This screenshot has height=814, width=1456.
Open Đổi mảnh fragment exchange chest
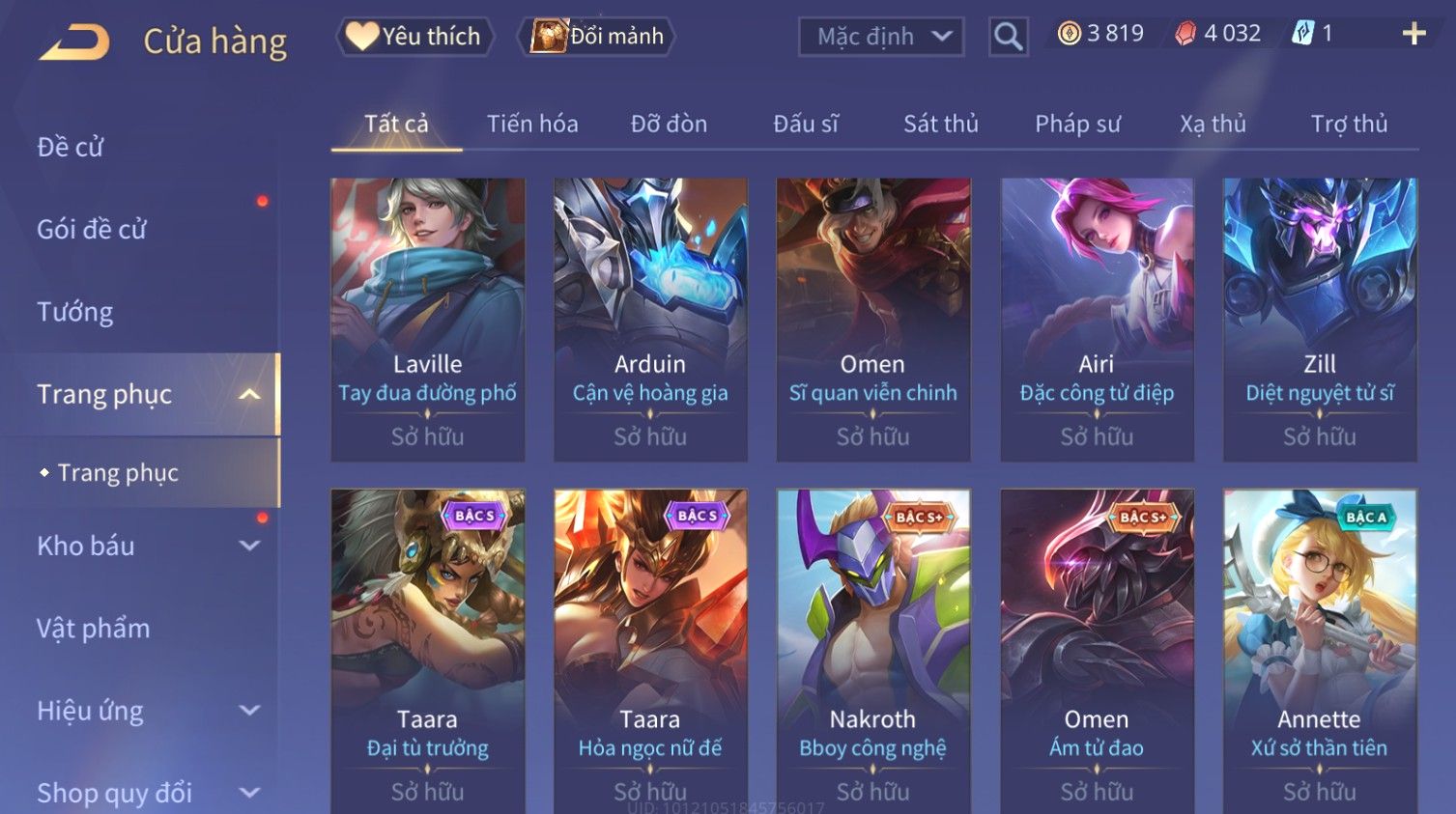597,37
